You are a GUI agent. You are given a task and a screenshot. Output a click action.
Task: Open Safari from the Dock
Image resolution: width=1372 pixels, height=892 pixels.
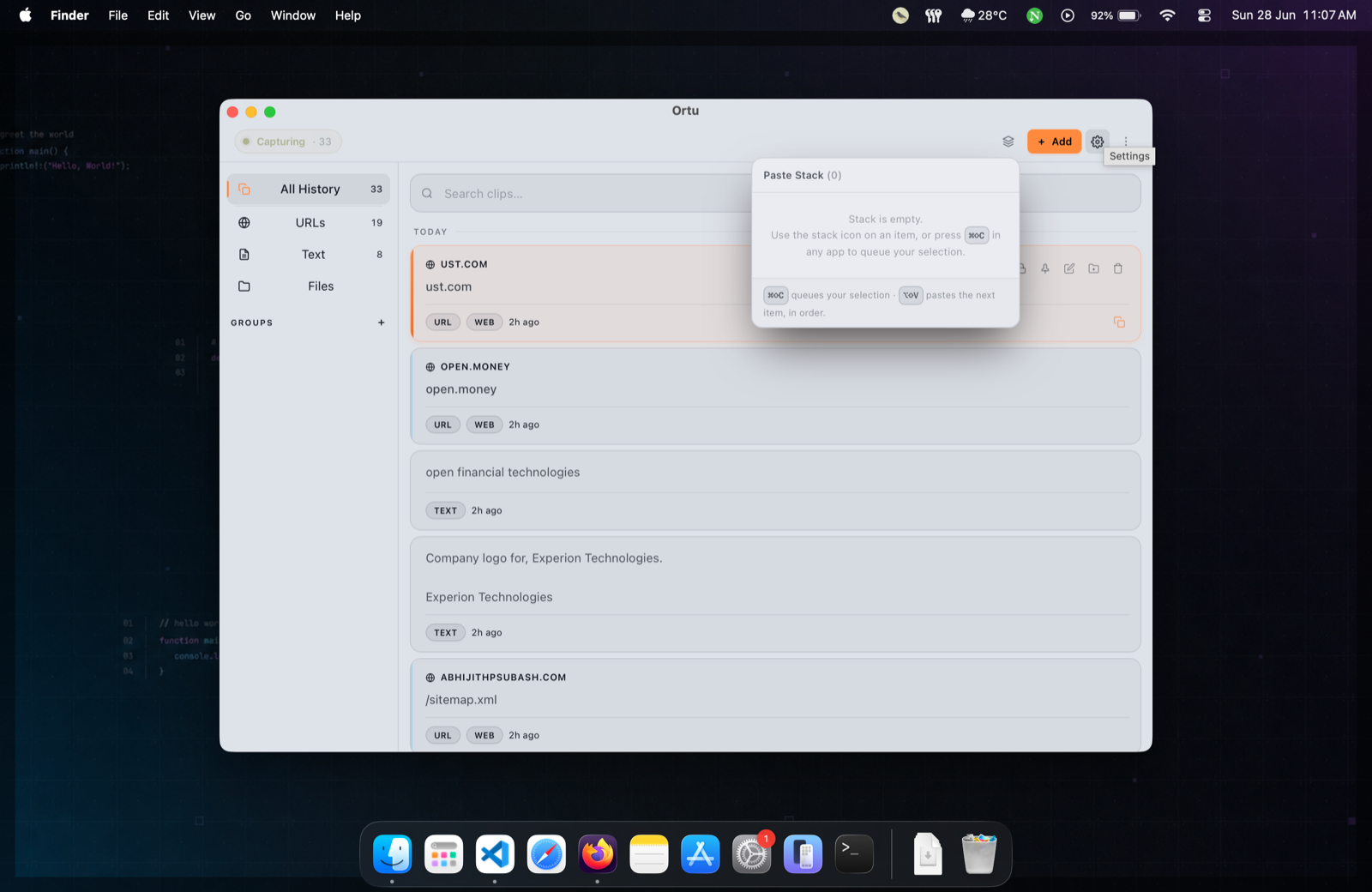[x=546, y=854]
